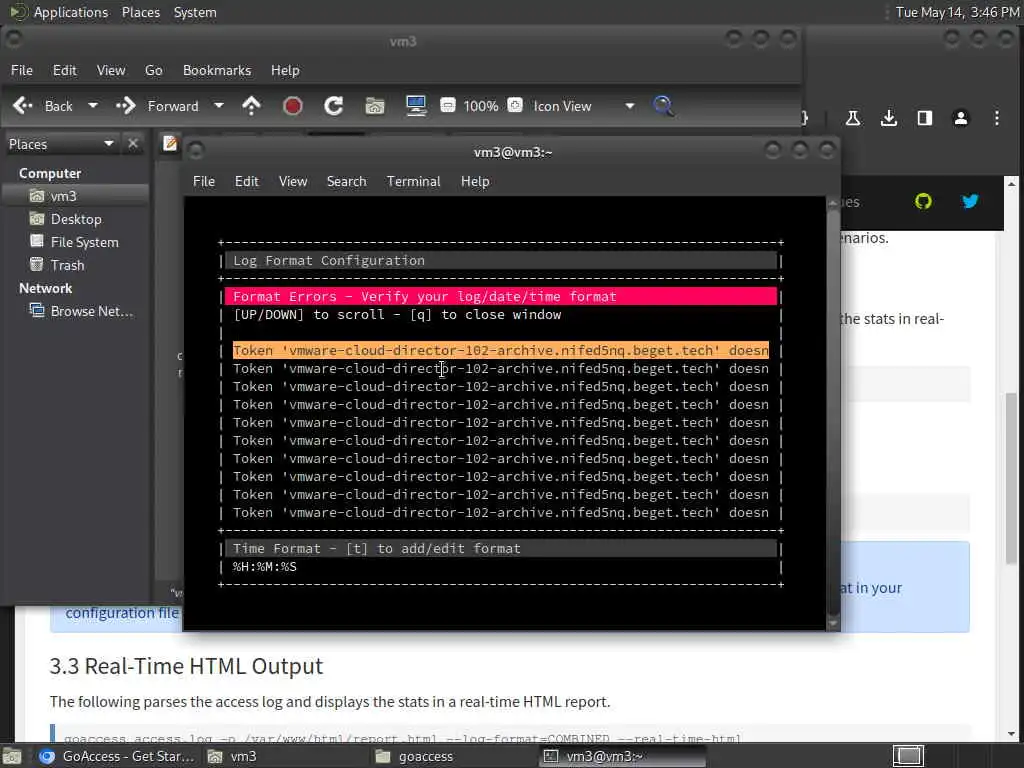Click the clock Tue May 14
Image resolution: width=1024 pixels, height=768 pixels.
[957, 12]
